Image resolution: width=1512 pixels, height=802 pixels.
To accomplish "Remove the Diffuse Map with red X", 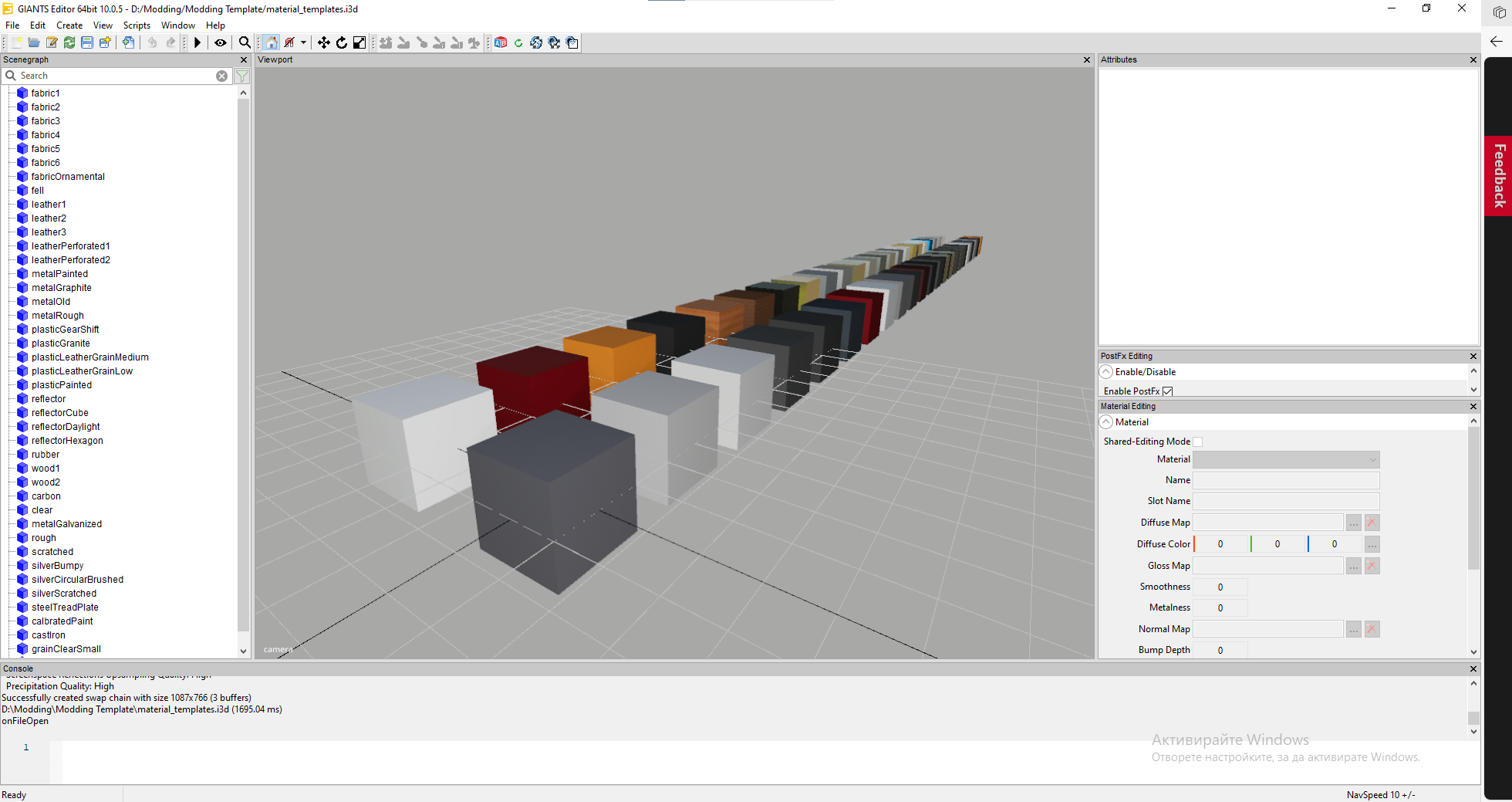I will coord(1372,523).
